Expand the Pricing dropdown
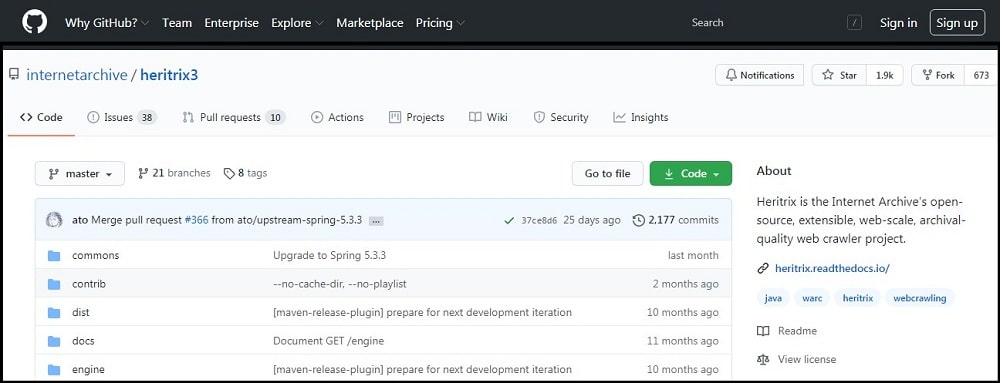The width and height of the screenshot is (1000, 383). [440, 23]
